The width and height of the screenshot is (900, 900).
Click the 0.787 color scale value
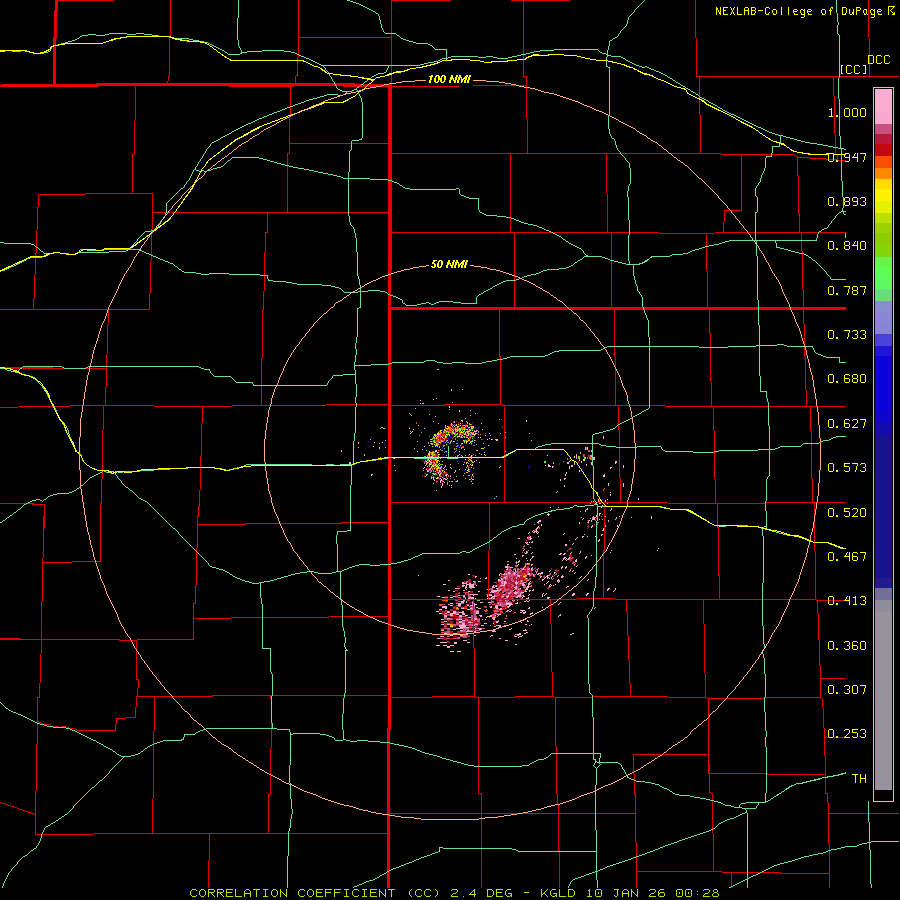click(847, 290)
